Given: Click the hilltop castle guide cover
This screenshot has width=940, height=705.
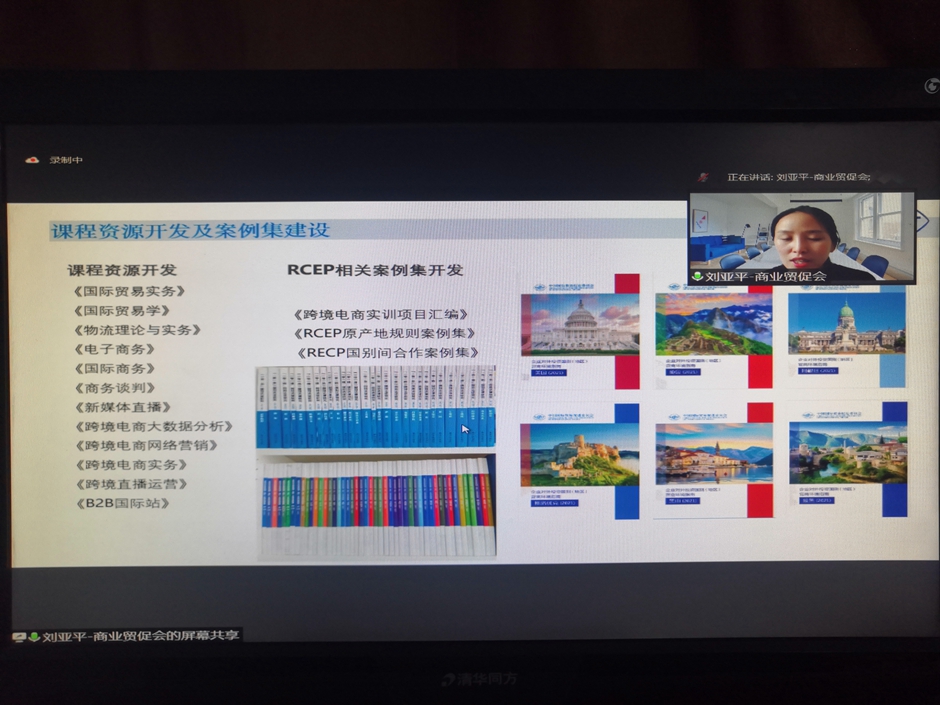Looking at the screenshot, I should click(579, 455).
